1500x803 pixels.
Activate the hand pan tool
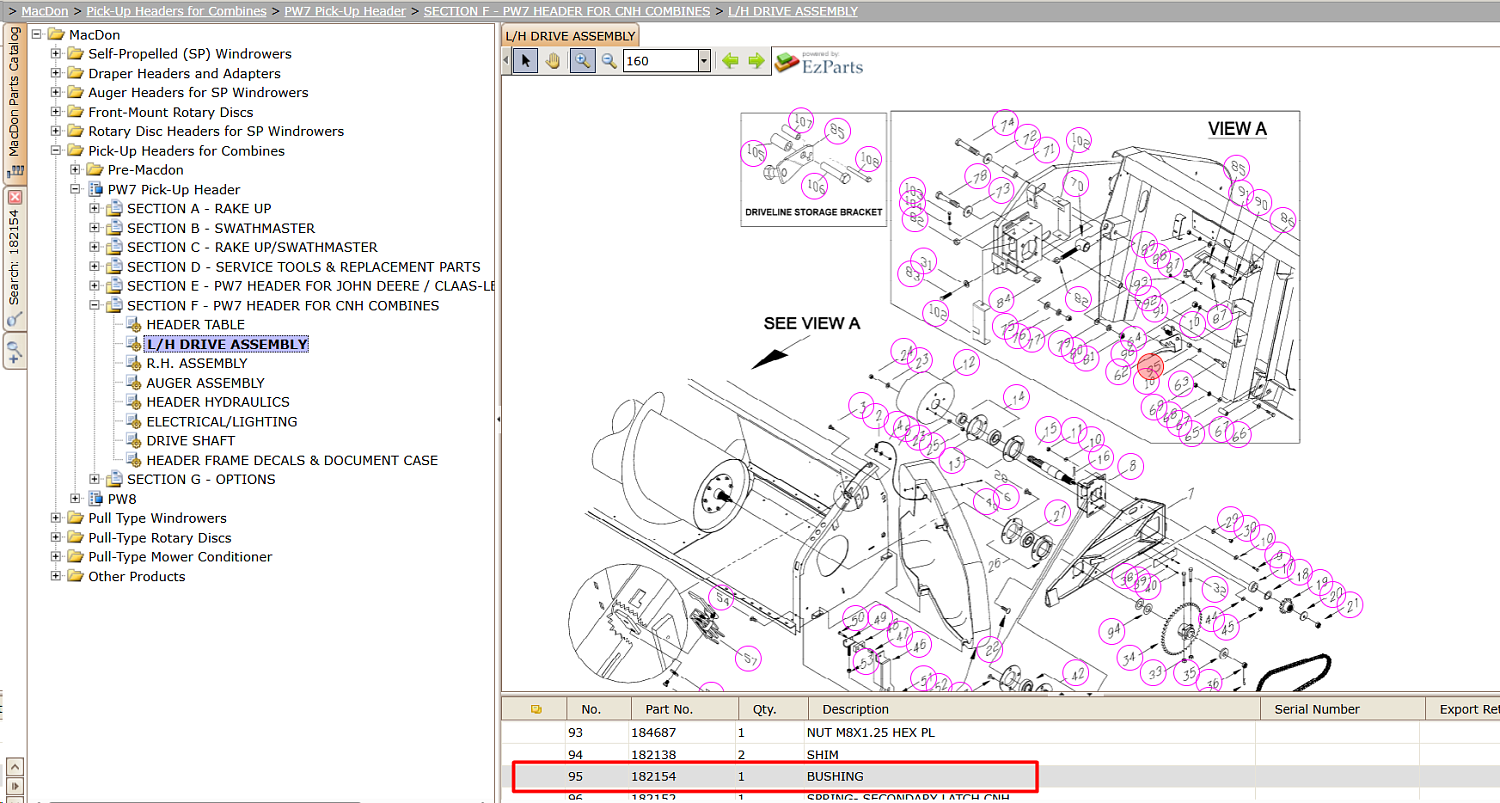pos(553,61)
